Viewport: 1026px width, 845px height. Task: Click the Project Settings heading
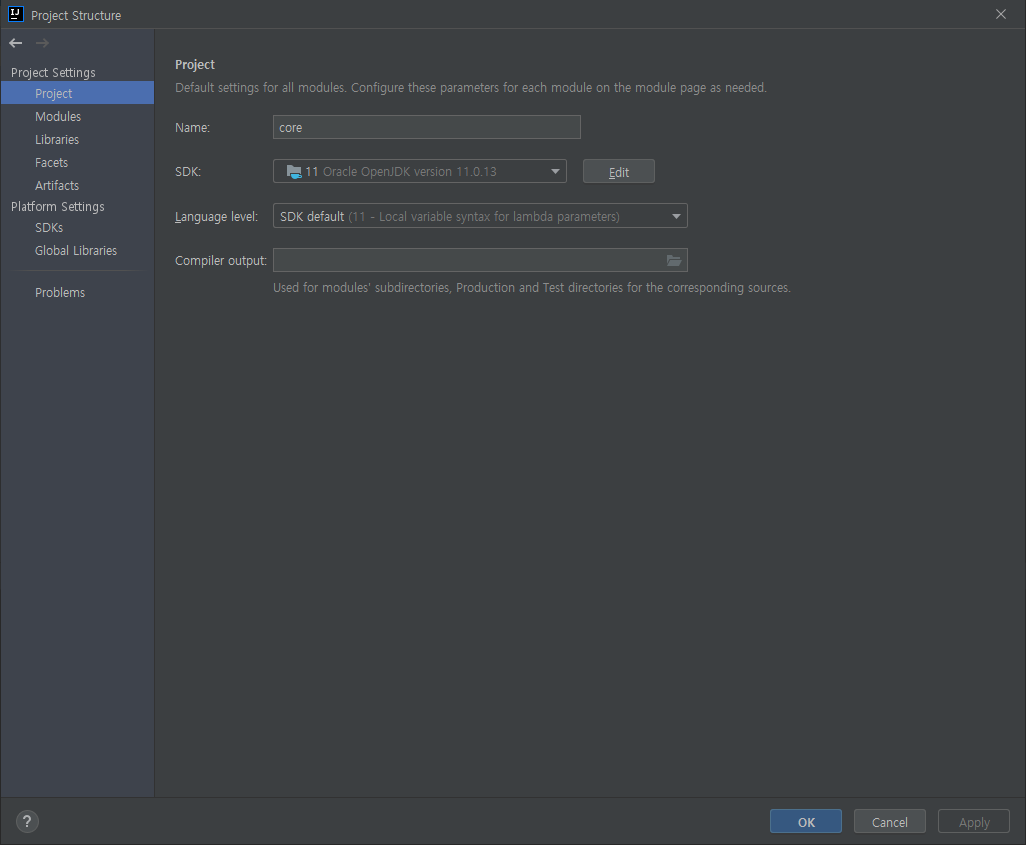pyautogui.click(x=53, y=73)
